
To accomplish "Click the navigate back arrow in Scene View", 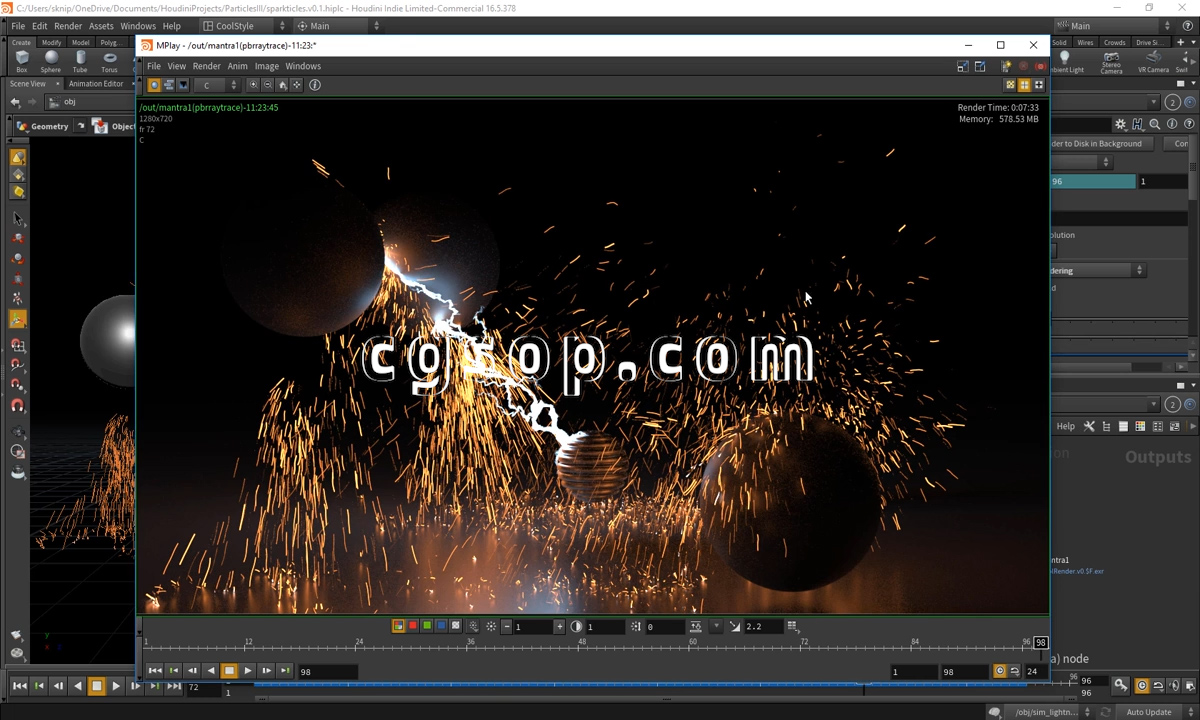I will 15,102.
